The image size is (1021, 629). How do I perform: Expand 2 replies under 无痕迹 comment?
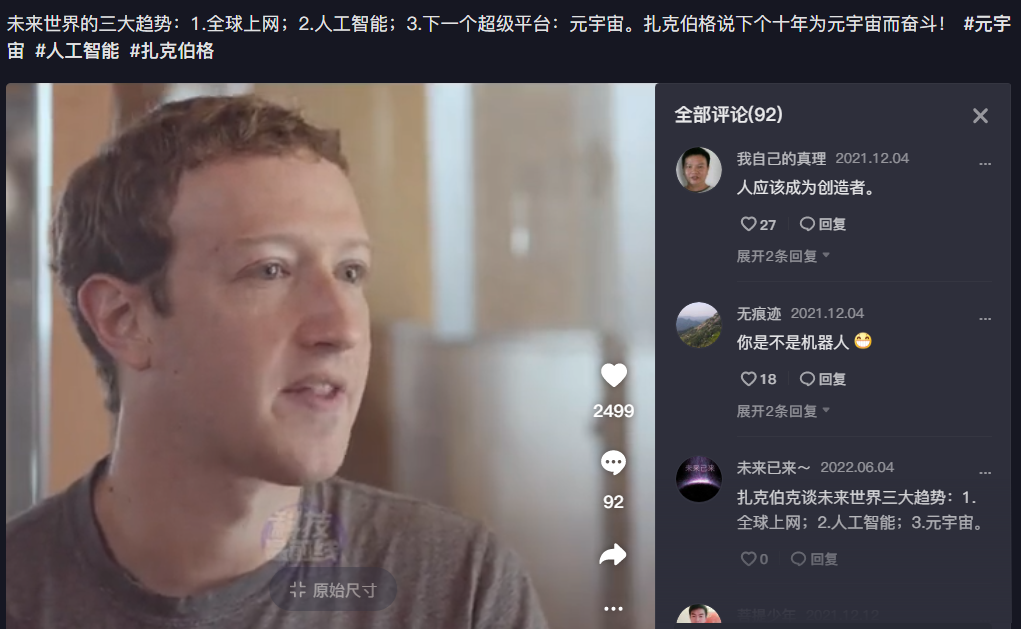tap(783, 411)
